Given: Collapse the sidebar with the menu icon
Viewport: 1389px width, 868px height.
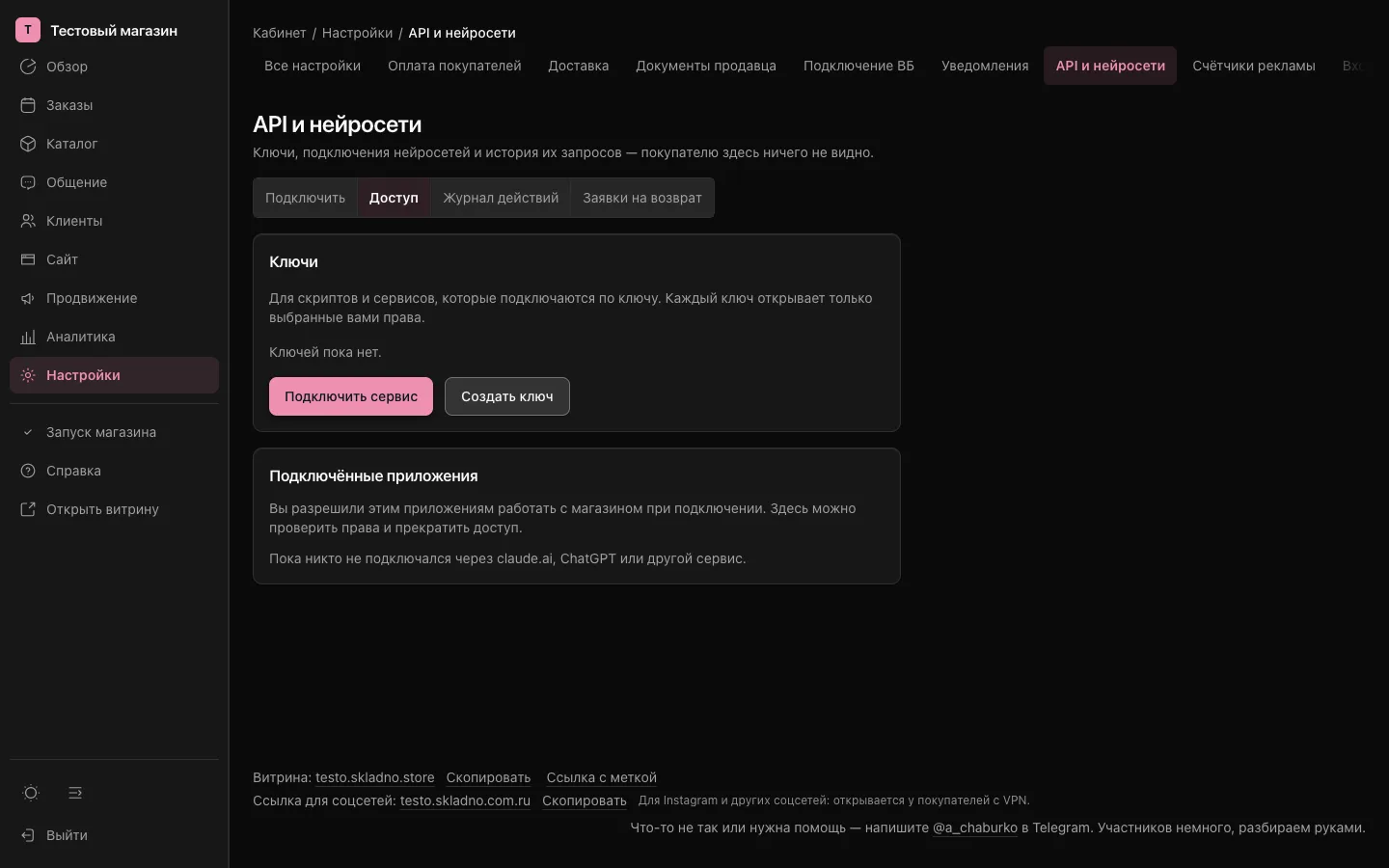Looking at the screenshot, I should click(x=75, y=793).
